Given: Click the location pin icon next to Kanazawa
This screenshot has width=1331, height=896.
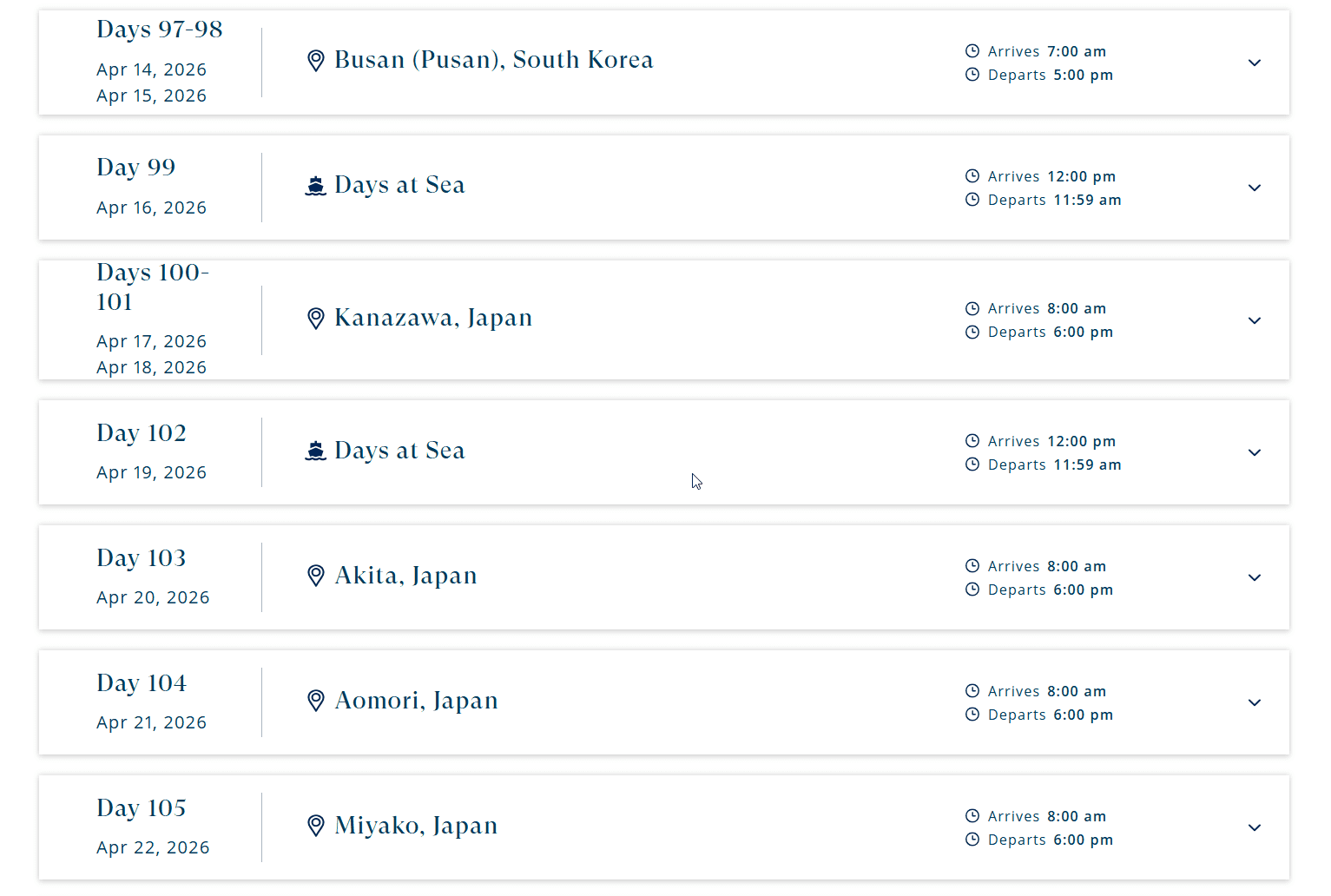Looking at the screenshot, I should [316, 319].
